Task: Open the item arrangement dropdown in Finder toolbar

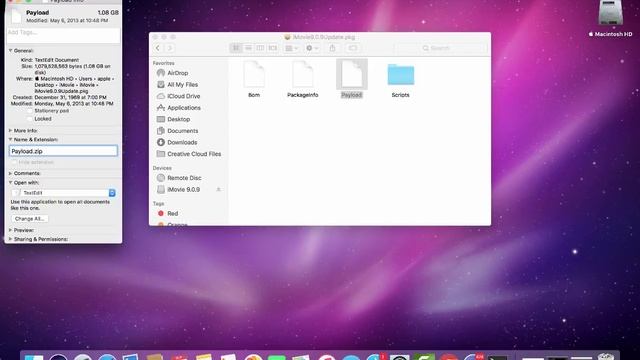Action: click(x=291, y=48)
